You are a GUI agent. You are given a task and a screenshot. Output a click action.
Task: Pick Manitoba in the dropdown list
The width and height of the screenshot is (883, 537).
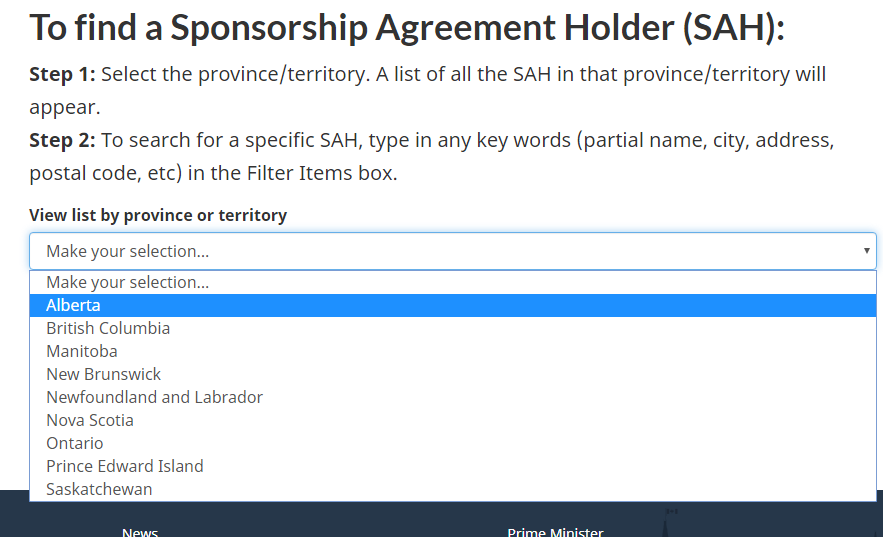pos(82,352)
